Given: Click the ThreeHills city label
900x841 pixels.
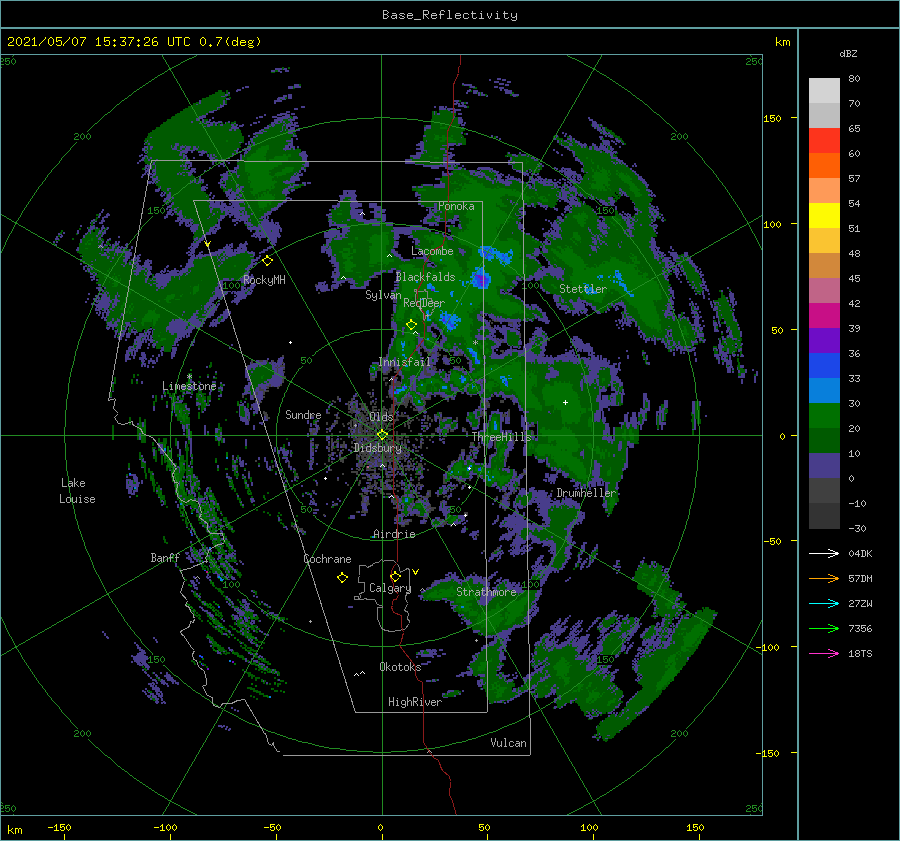Looking at the screenshot, I should coord(502,437).
